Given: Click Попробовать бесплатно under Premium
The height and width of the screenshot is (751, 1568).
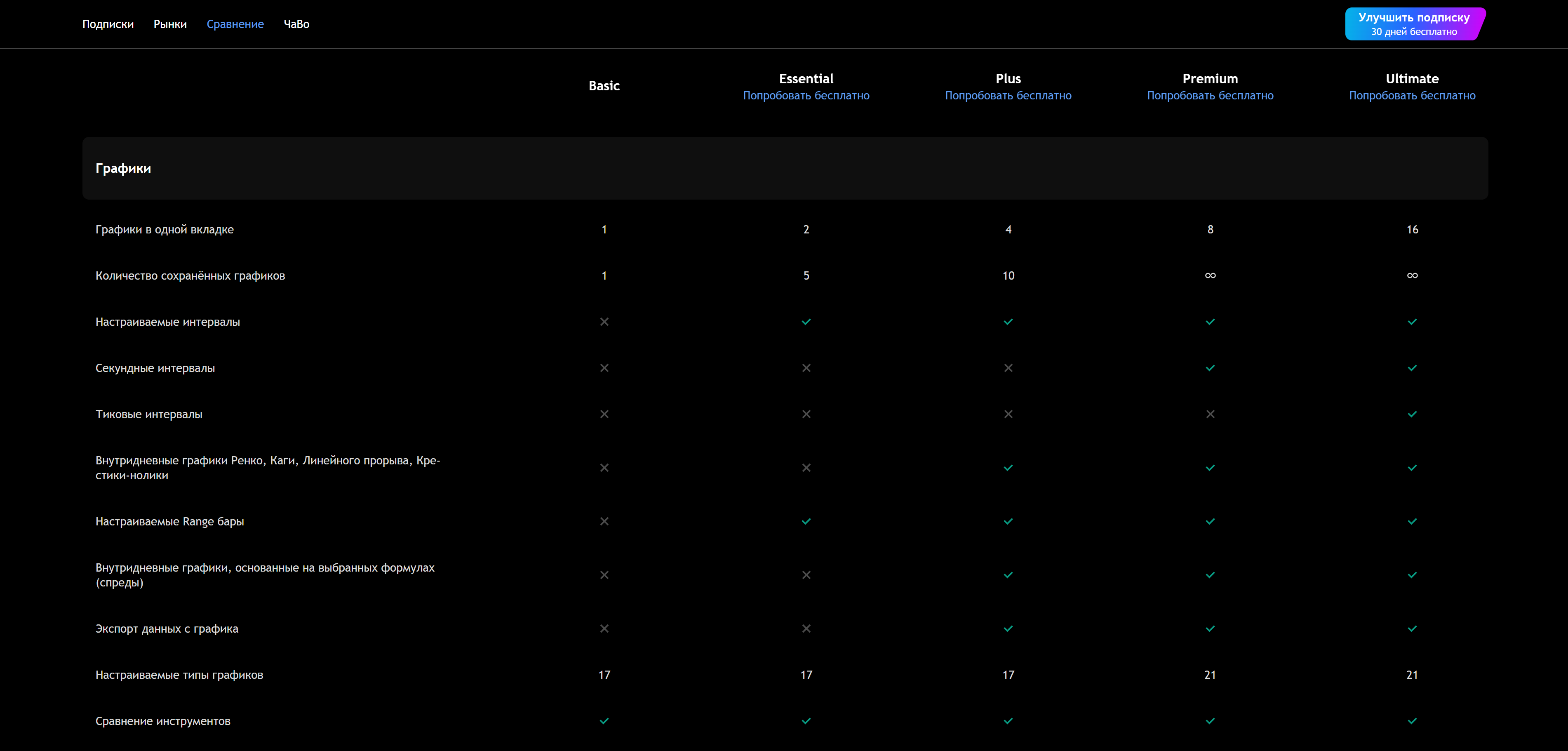Looking at the screenshot, I should tap(1210, 96).
